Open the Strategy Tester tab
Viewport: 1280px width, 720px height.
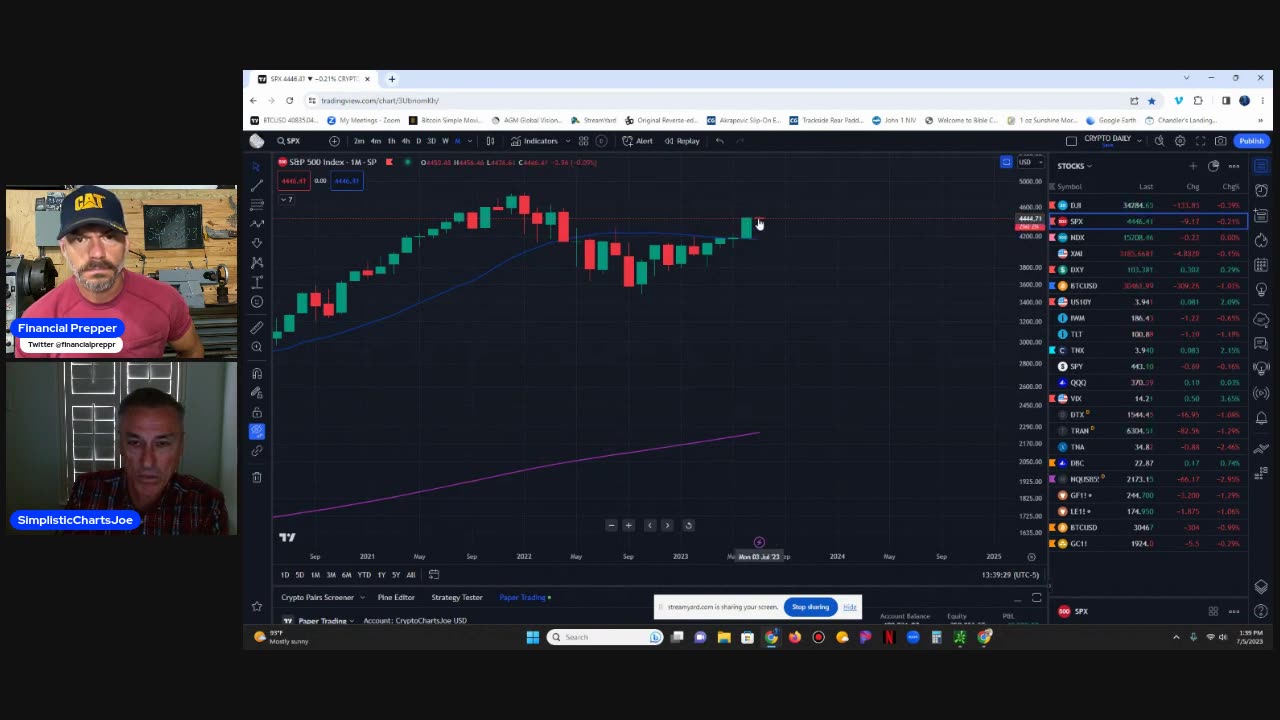tap(457, 598)
